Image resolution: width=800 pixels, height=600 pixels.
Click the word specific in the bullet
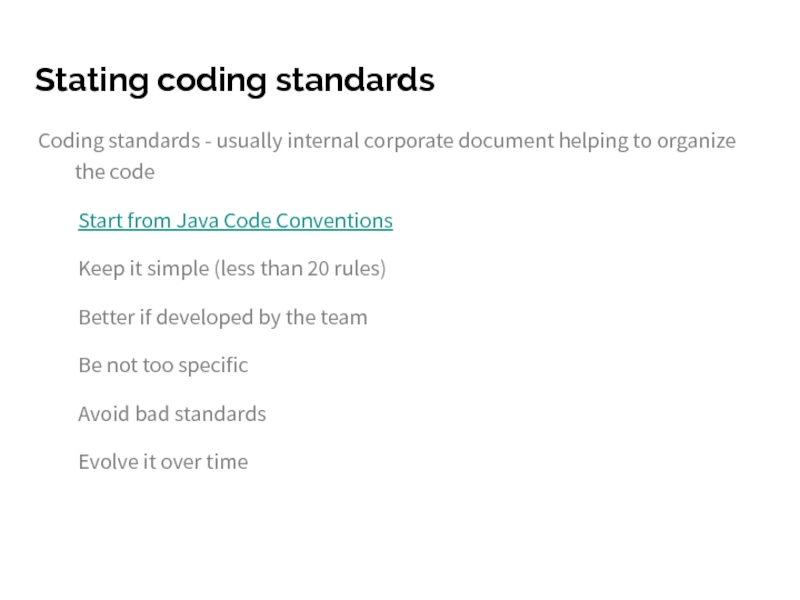214,366
